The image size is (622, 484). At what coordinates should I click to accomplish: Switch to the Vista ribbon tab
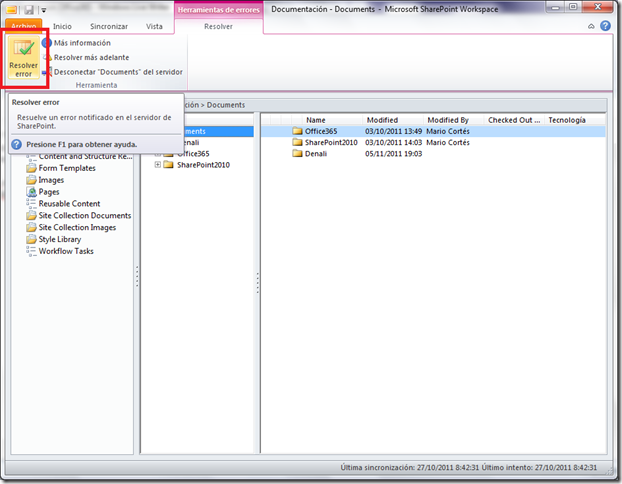point(154,26)
